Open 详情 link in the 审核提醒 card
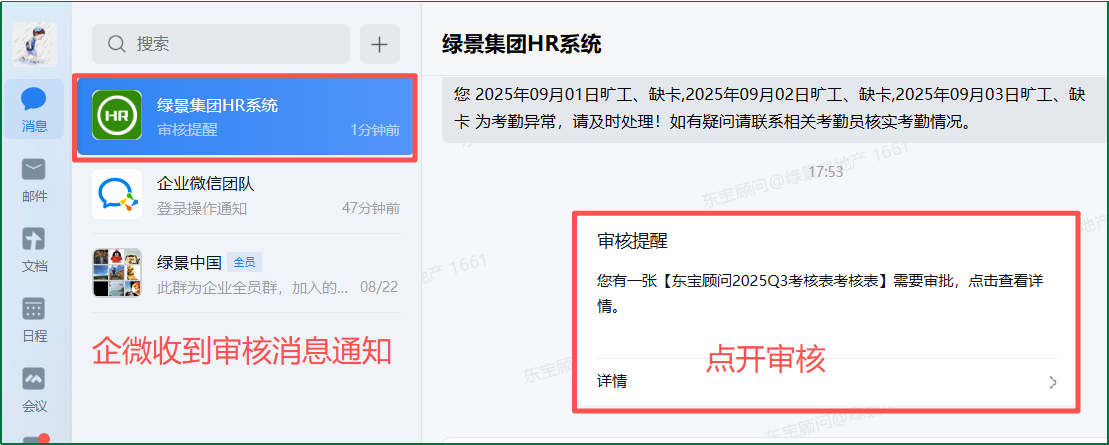The width and height of the screenshot is (1109, 445). 612,381
